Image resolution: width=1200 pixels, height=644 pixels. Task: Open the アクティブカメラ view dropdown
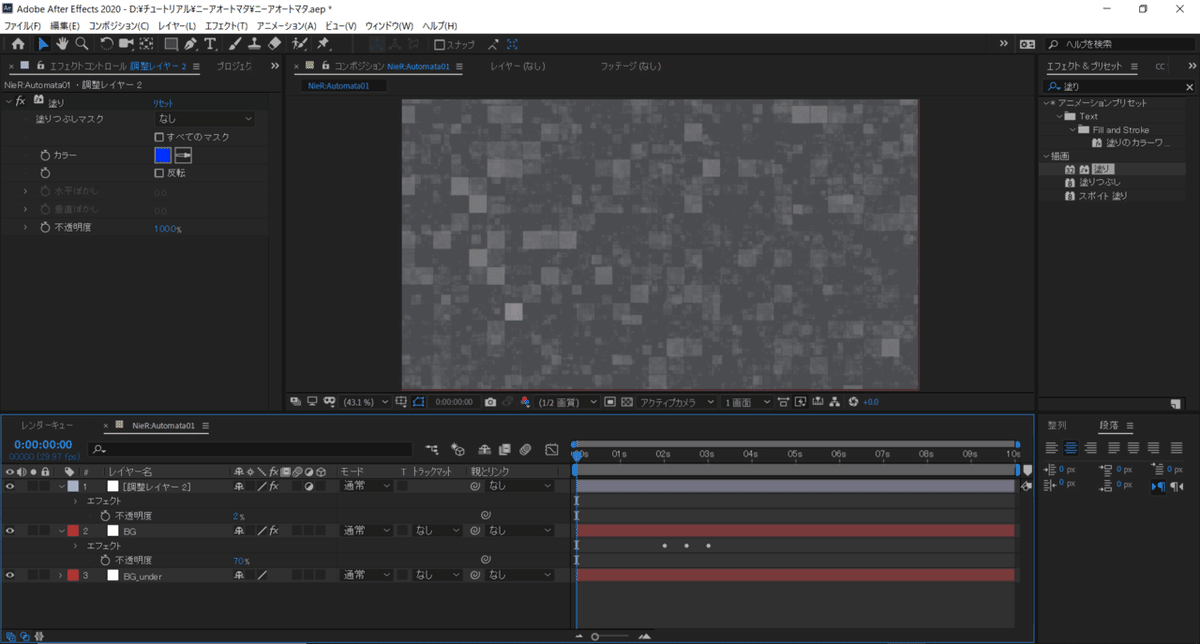click(x=677, y=401)
